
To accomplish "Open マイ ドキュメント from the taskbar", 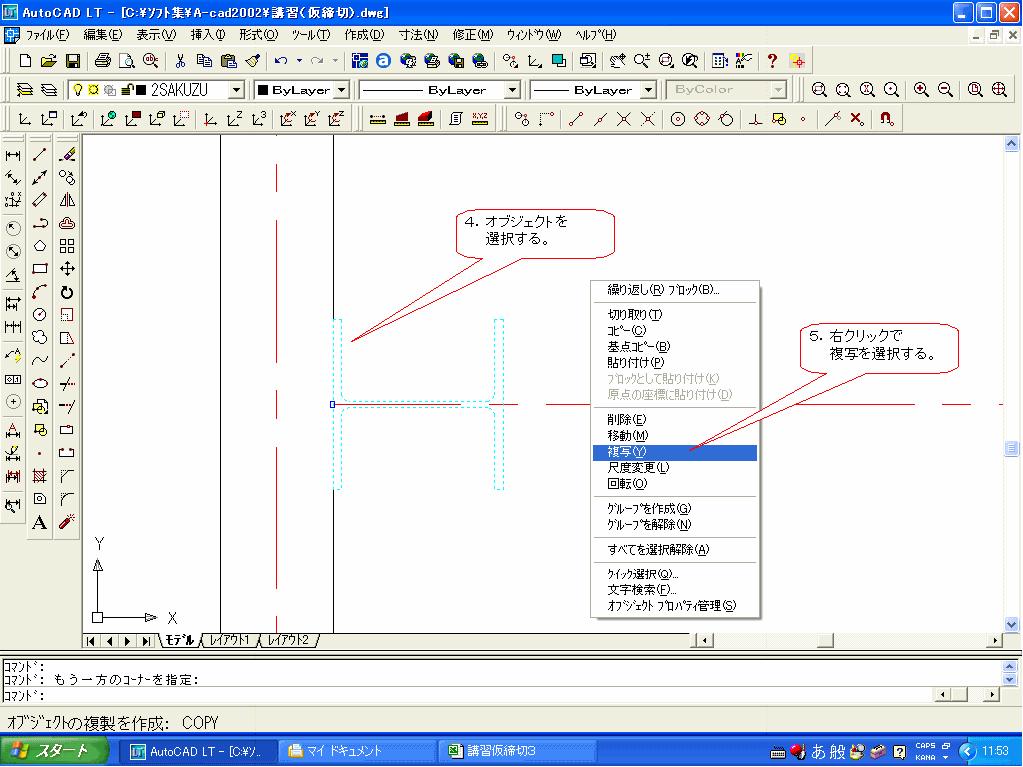I will click(356, 751).
